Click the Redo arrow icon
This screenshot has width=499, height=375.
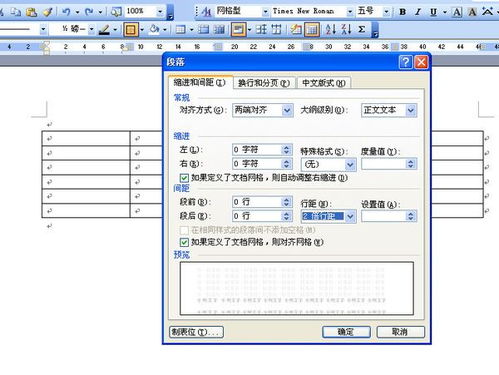(x=89, y=12)
